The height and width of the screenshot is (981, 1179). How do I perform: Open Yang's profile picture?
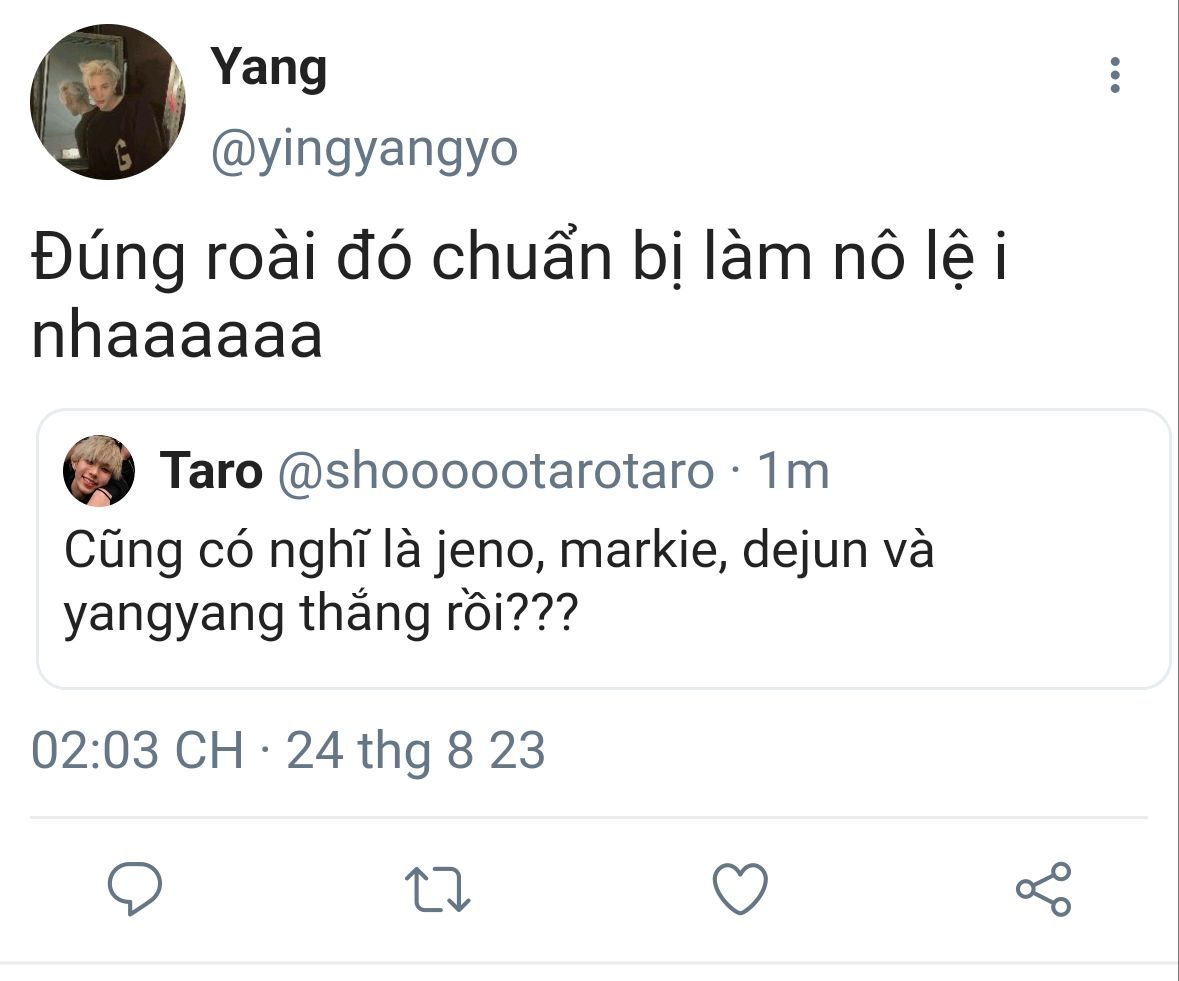click(108, 101)
